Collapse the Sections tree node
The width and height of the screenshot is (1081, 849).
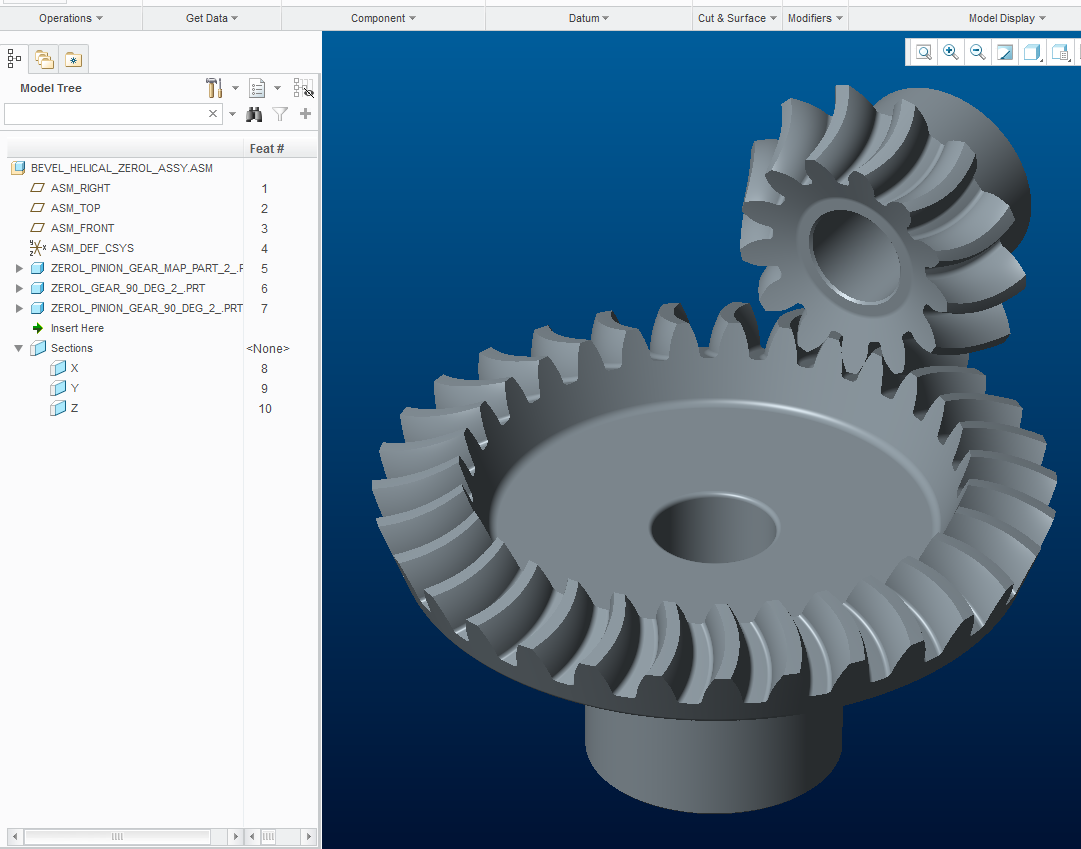[19, 348]
